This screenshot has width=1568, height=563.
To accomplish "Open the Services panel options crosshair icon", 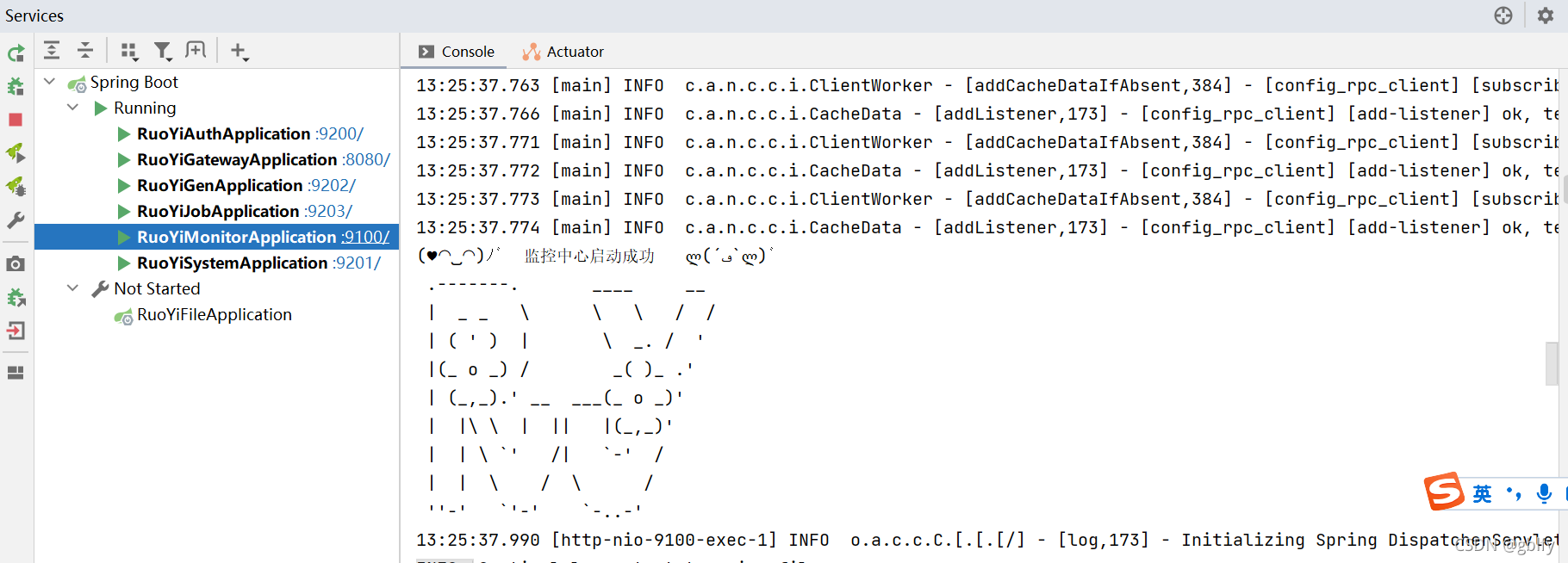I will 1503,15.
